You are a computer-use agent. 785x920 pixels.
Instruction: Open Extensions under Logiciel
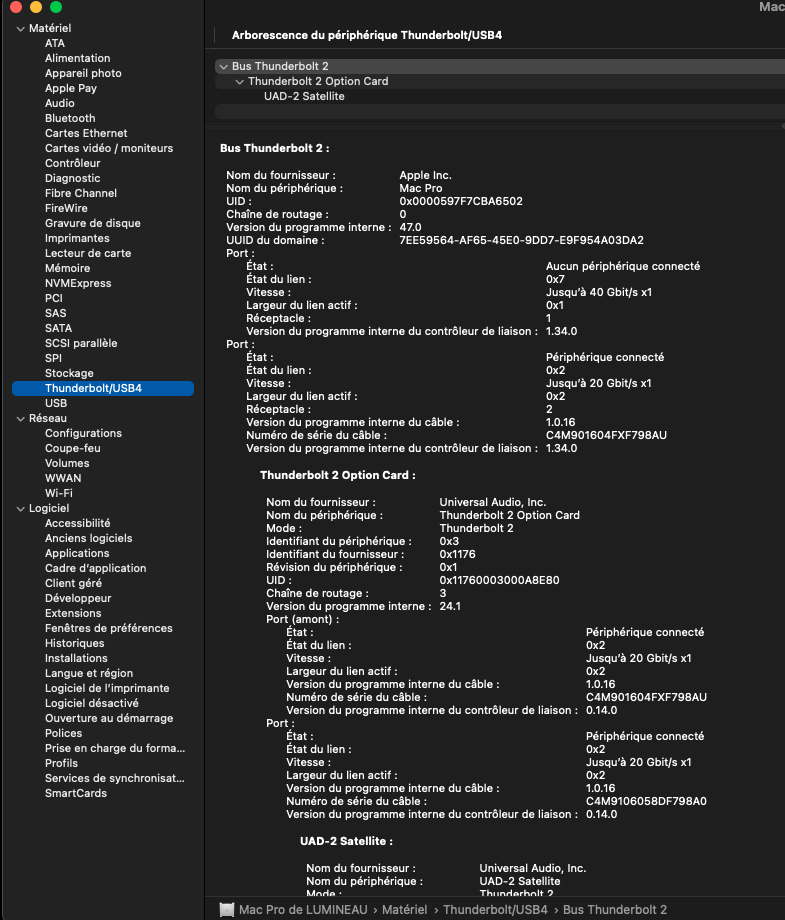[73, 613]
